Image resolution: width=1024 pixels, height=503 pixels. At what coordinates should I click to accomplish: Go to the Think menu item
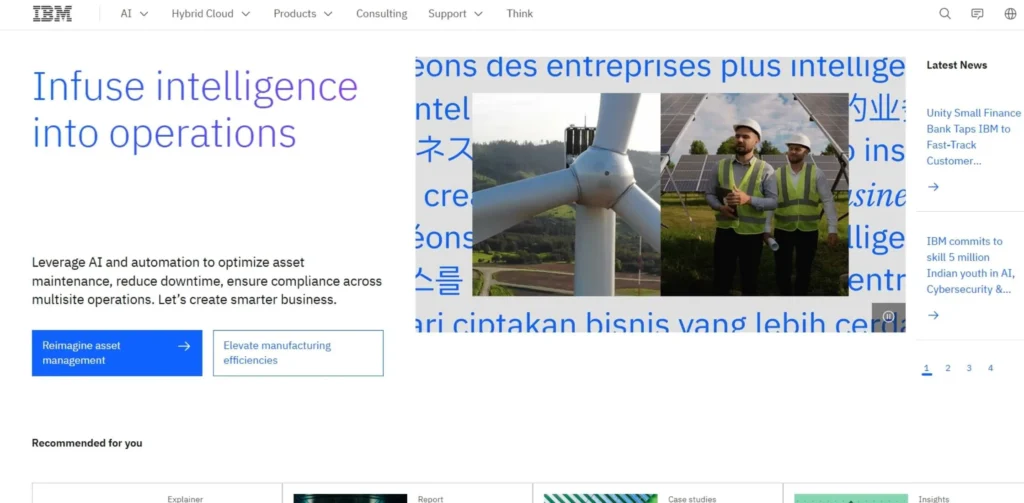[x=520, y=14]
